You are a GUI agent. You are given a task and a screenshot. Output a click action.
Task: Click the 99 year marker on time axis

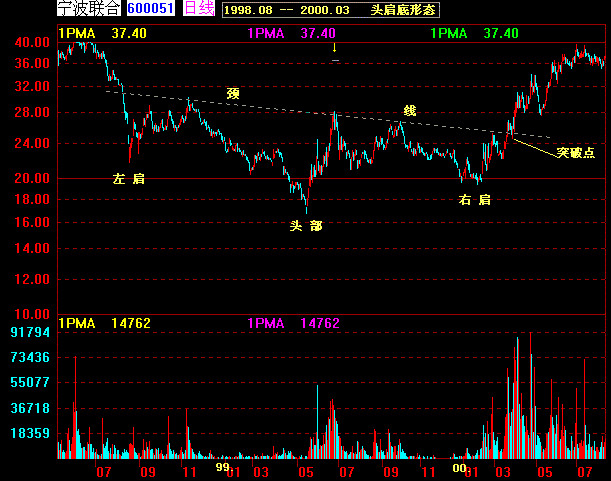click(x=222, y=467)
